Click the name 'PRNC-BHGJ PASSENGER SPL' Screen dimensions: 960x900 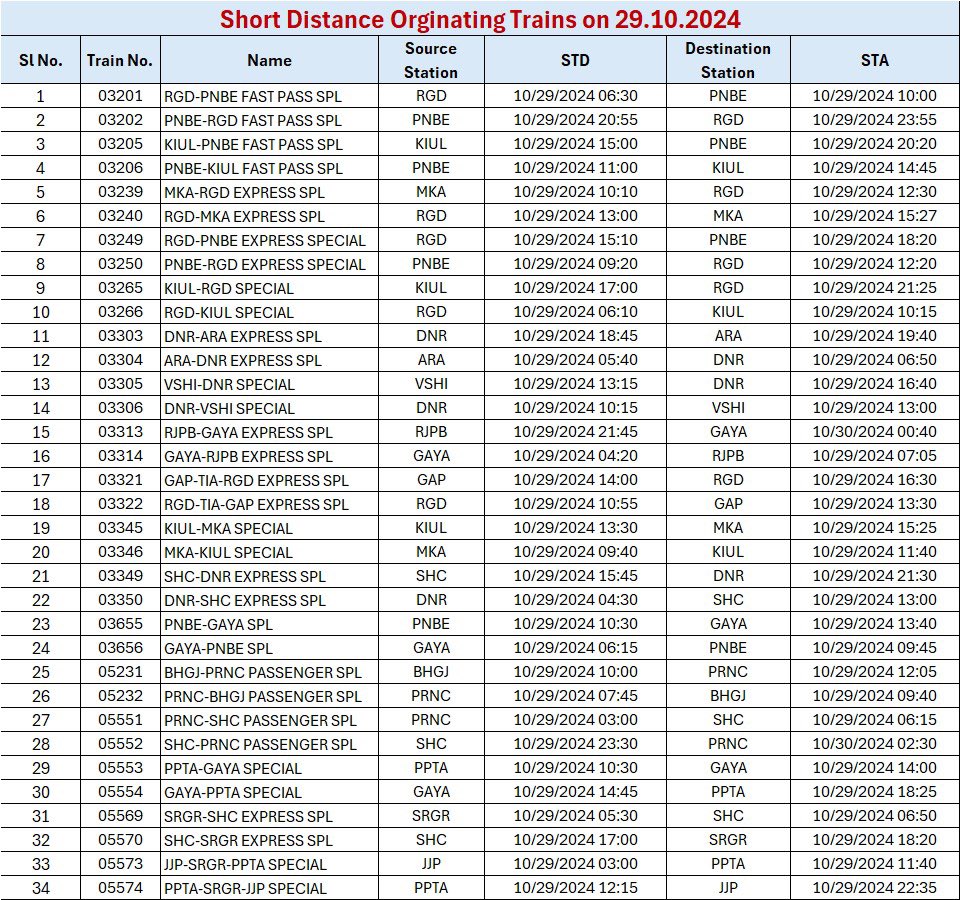[x=263, y=697]
